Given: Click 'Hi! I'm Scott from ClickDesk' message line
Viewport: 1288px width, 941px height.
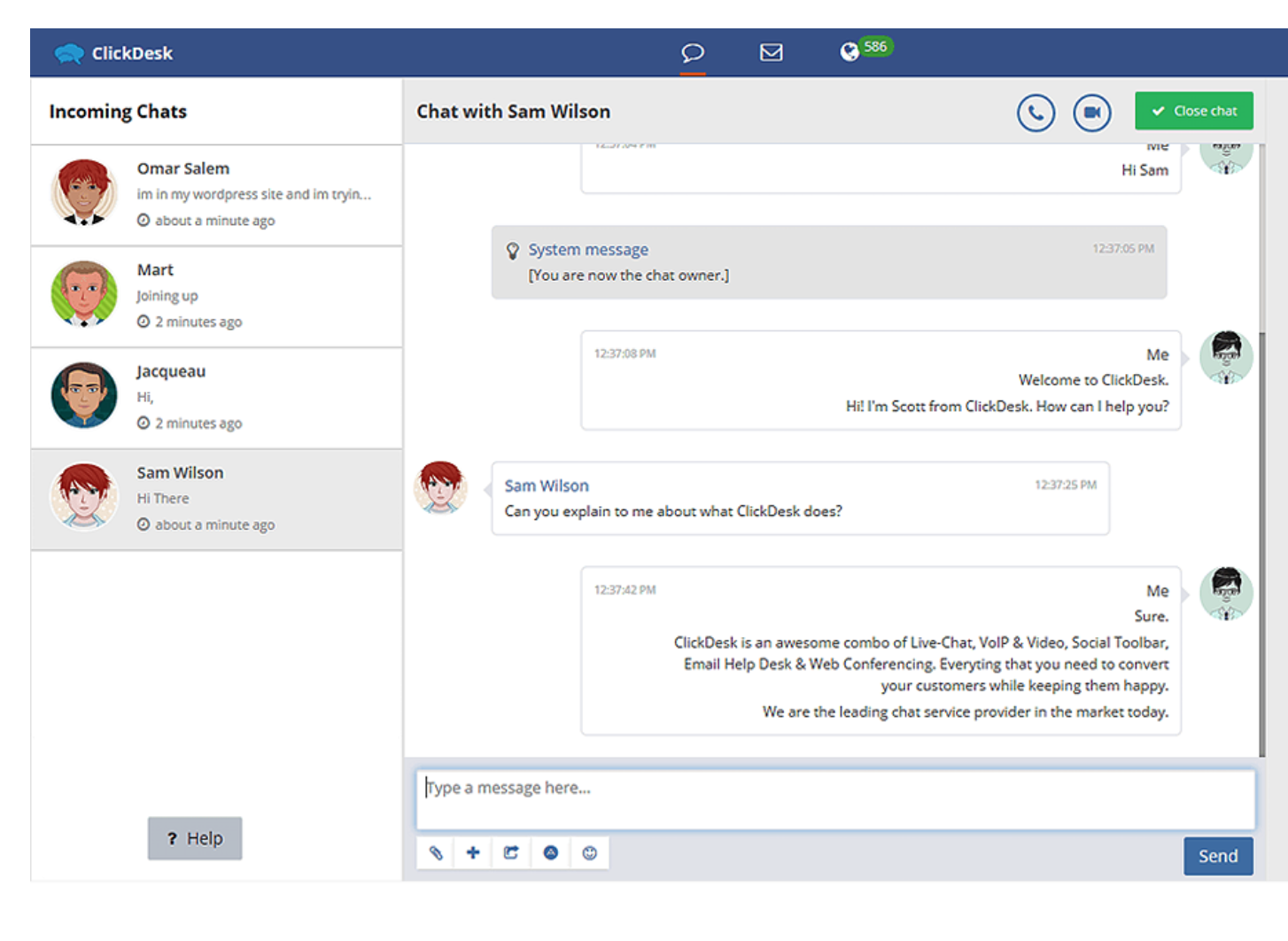Looking at the screenshot, I should [1007, 407].
